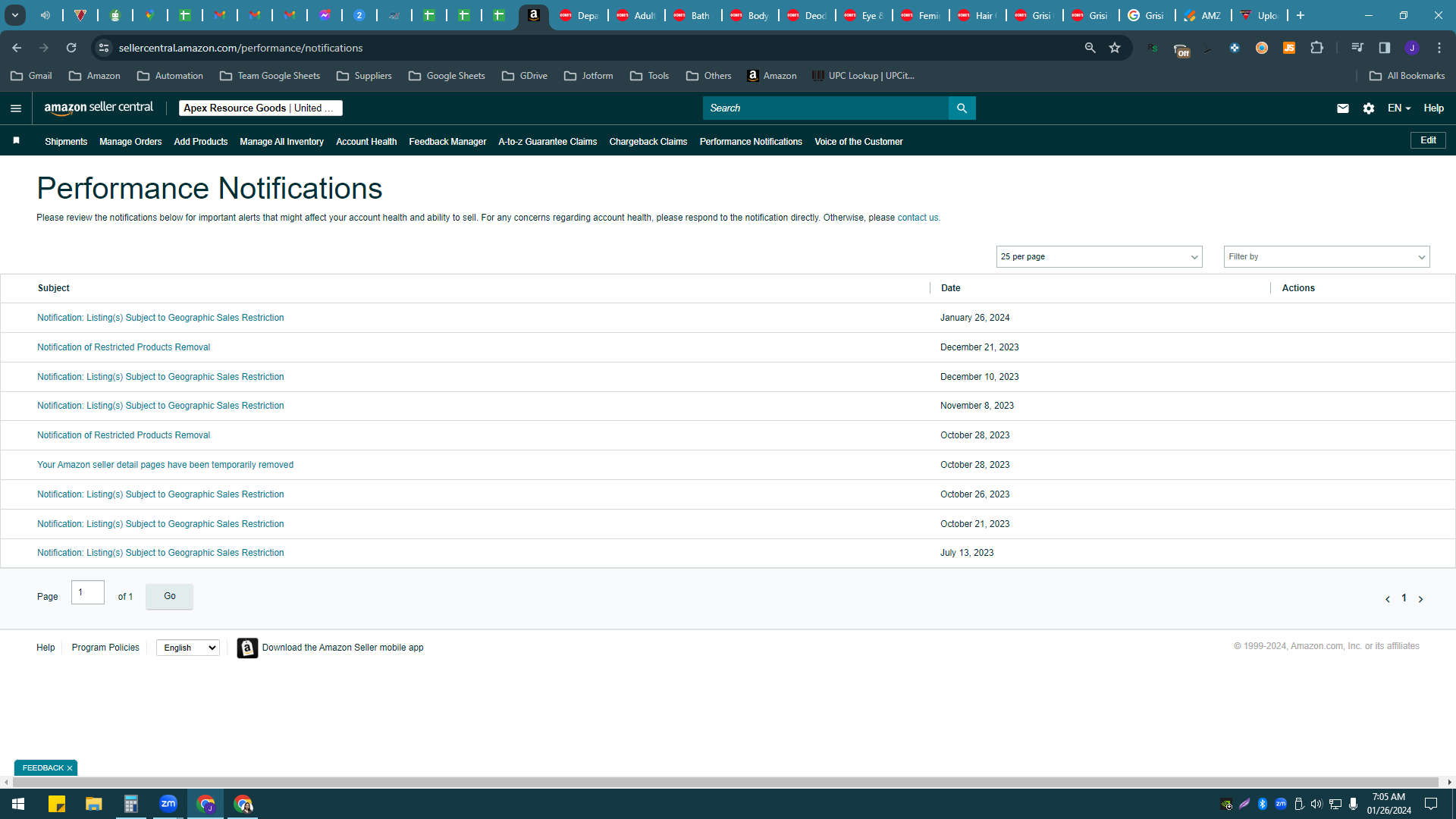Open Voice of the Customer
This screenshot has height=819, width=1456.
tap(858, 142)
